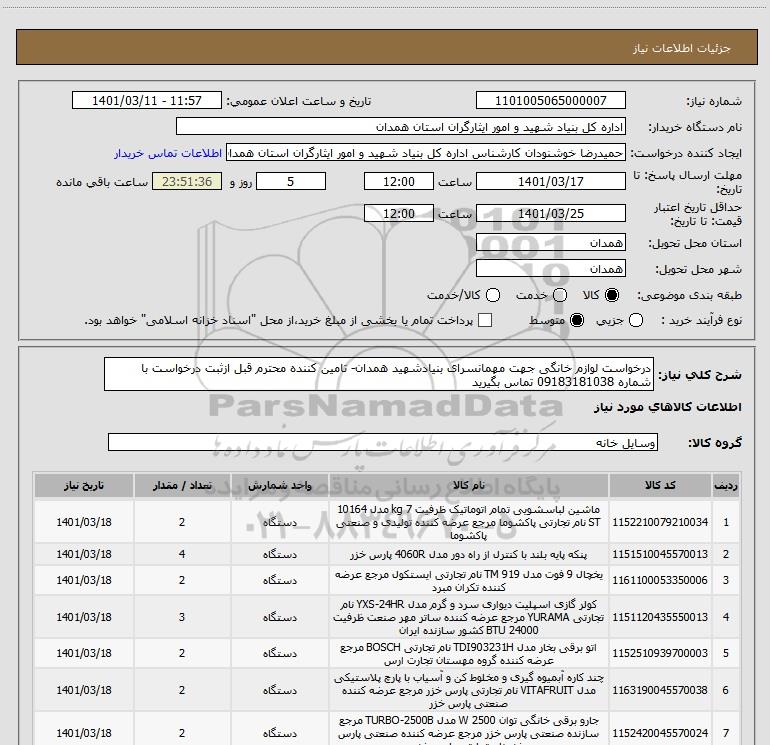Click the یخچال 9 فوت item name

coord(468,580)
